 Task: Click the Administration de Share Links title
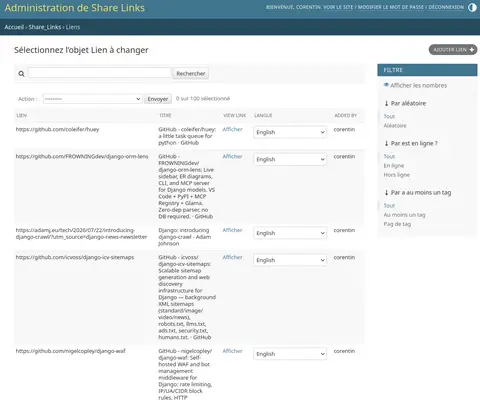pos(75,8)
